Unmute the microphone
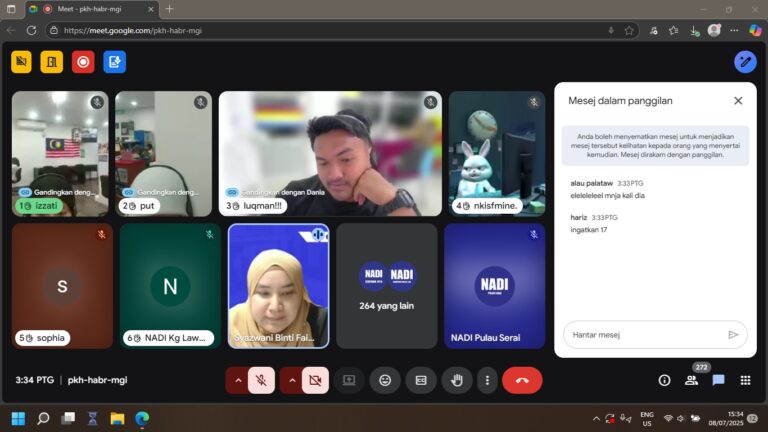This screenshot has width=768, height=432. click(x=261, y=380)
